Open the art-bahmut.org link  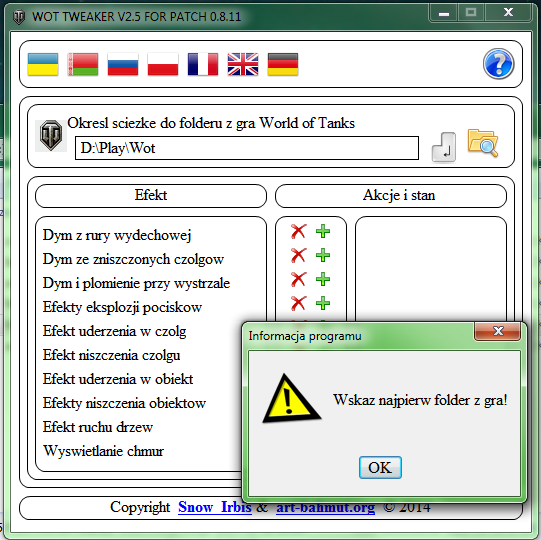(325, 507)
